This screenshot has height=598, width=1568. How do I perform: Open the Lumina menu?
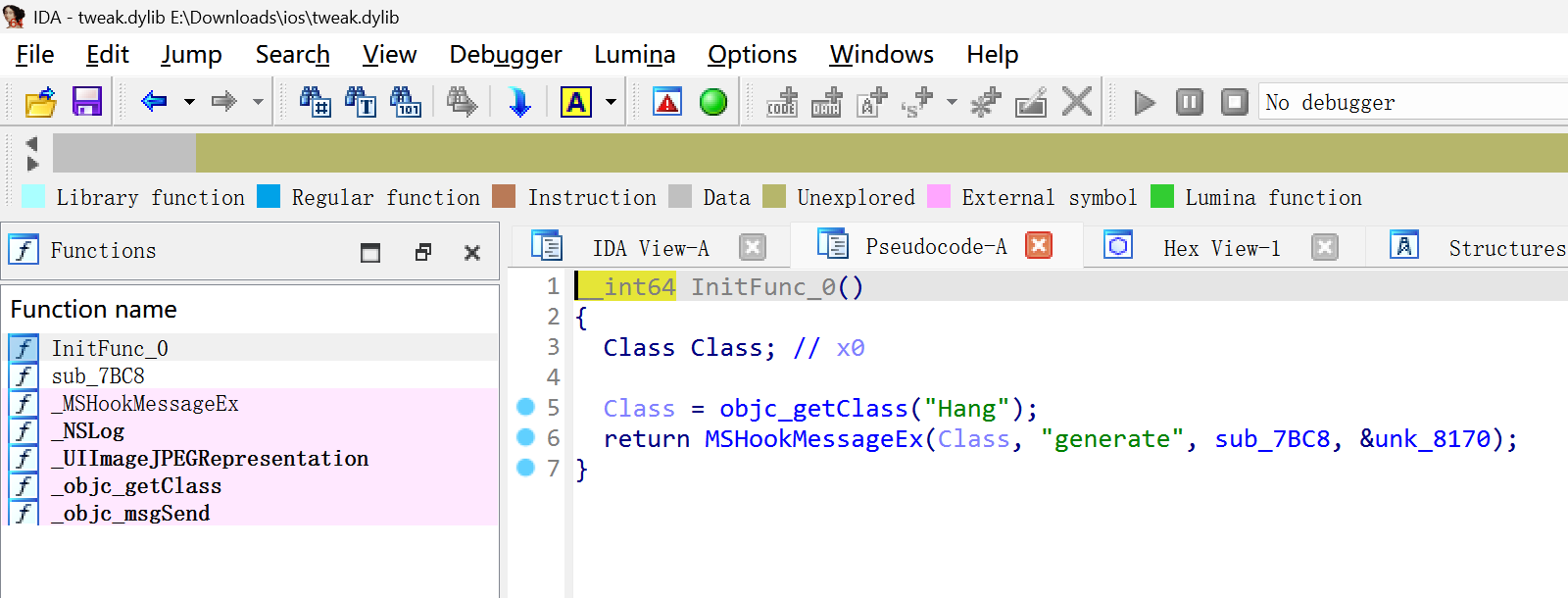[x=634, y=55]
